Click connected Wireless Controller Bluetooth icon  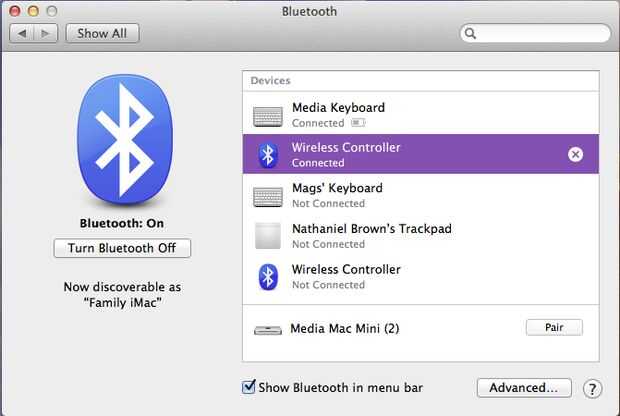[x=267, y=154]
